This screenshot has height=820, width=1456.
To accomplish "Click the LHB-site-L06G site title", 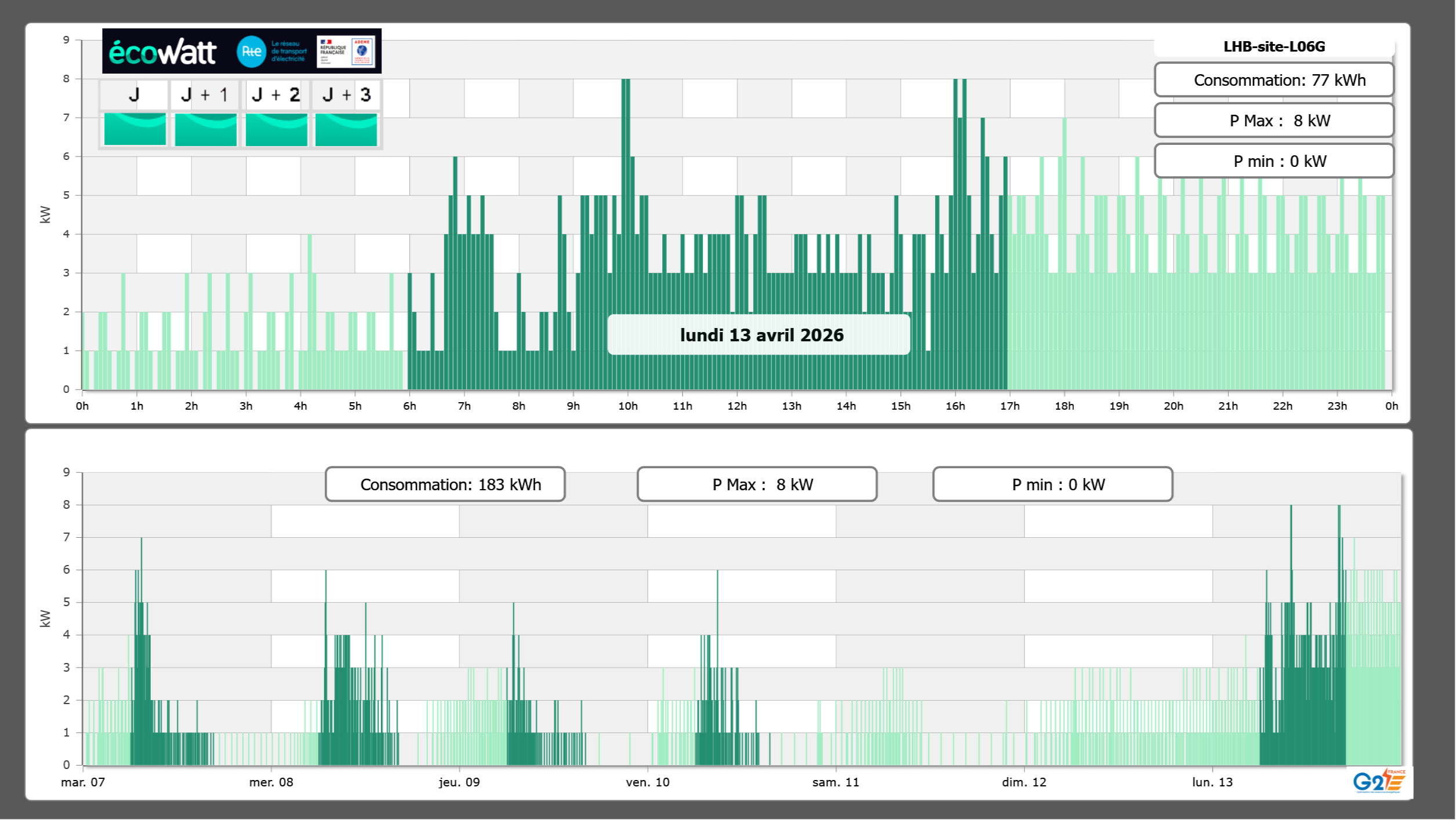I will [1274, 46].
